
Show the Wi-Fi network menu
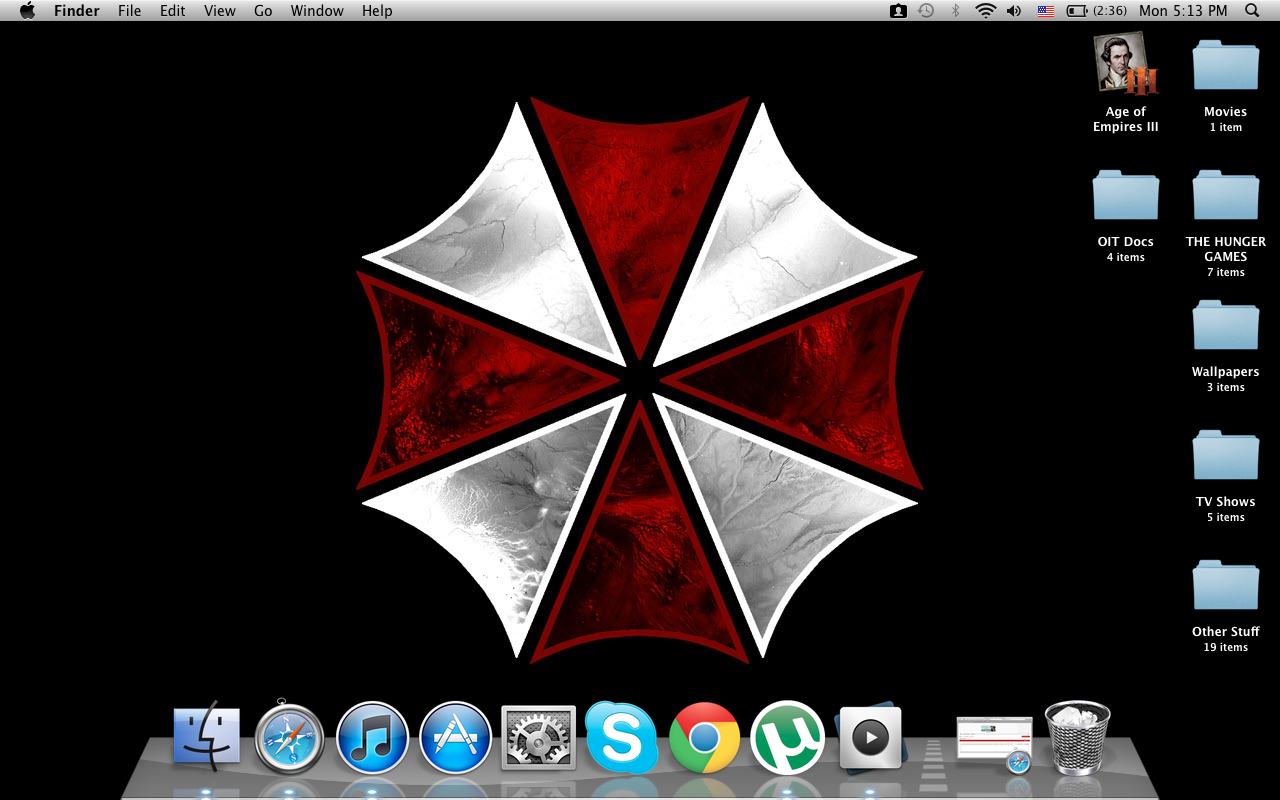986,11
